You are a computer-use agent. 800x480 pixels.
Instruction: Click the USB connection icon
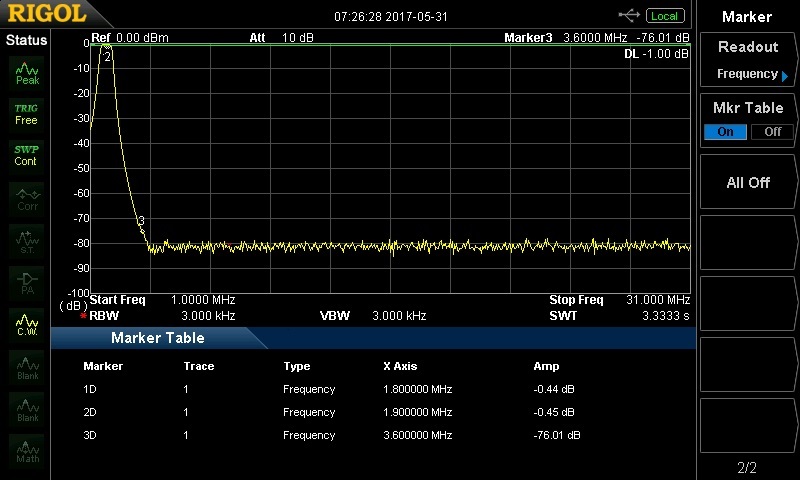tap(629, 16)
